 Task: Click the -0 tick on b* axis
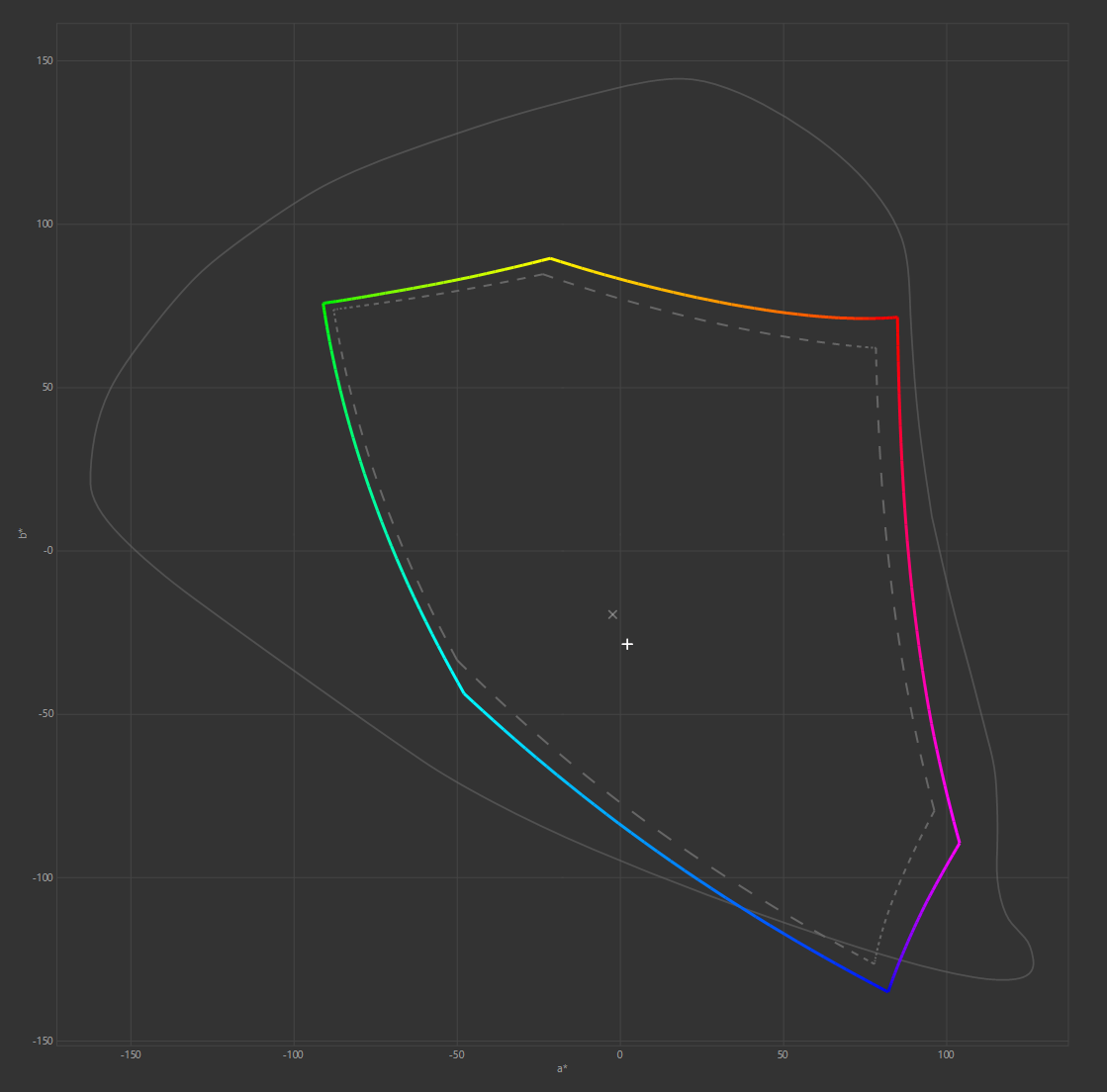click(48, 551)
